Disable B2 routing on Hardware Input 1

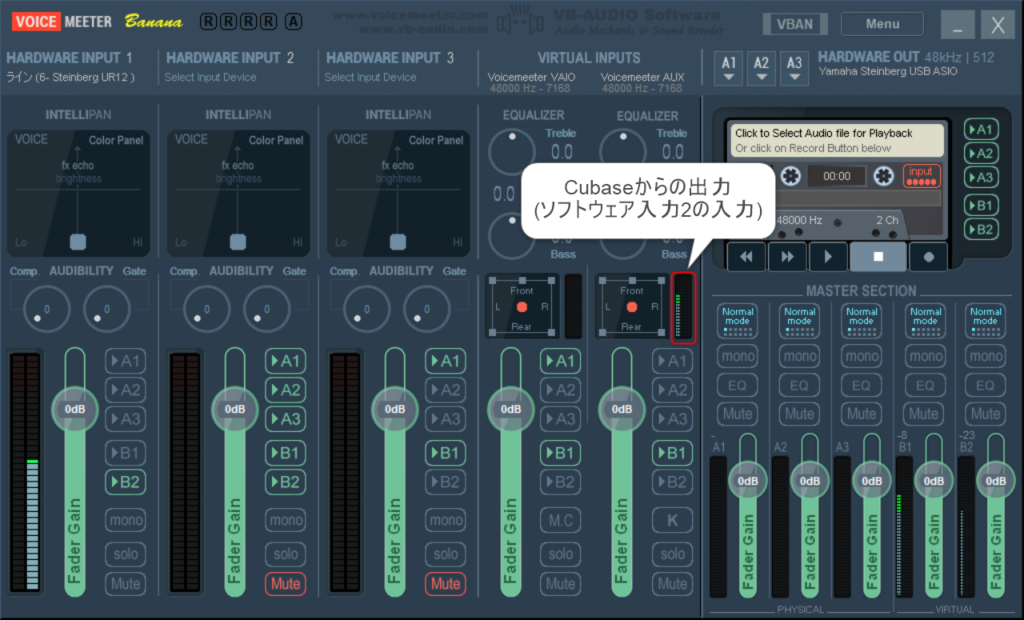coord(125,482)
